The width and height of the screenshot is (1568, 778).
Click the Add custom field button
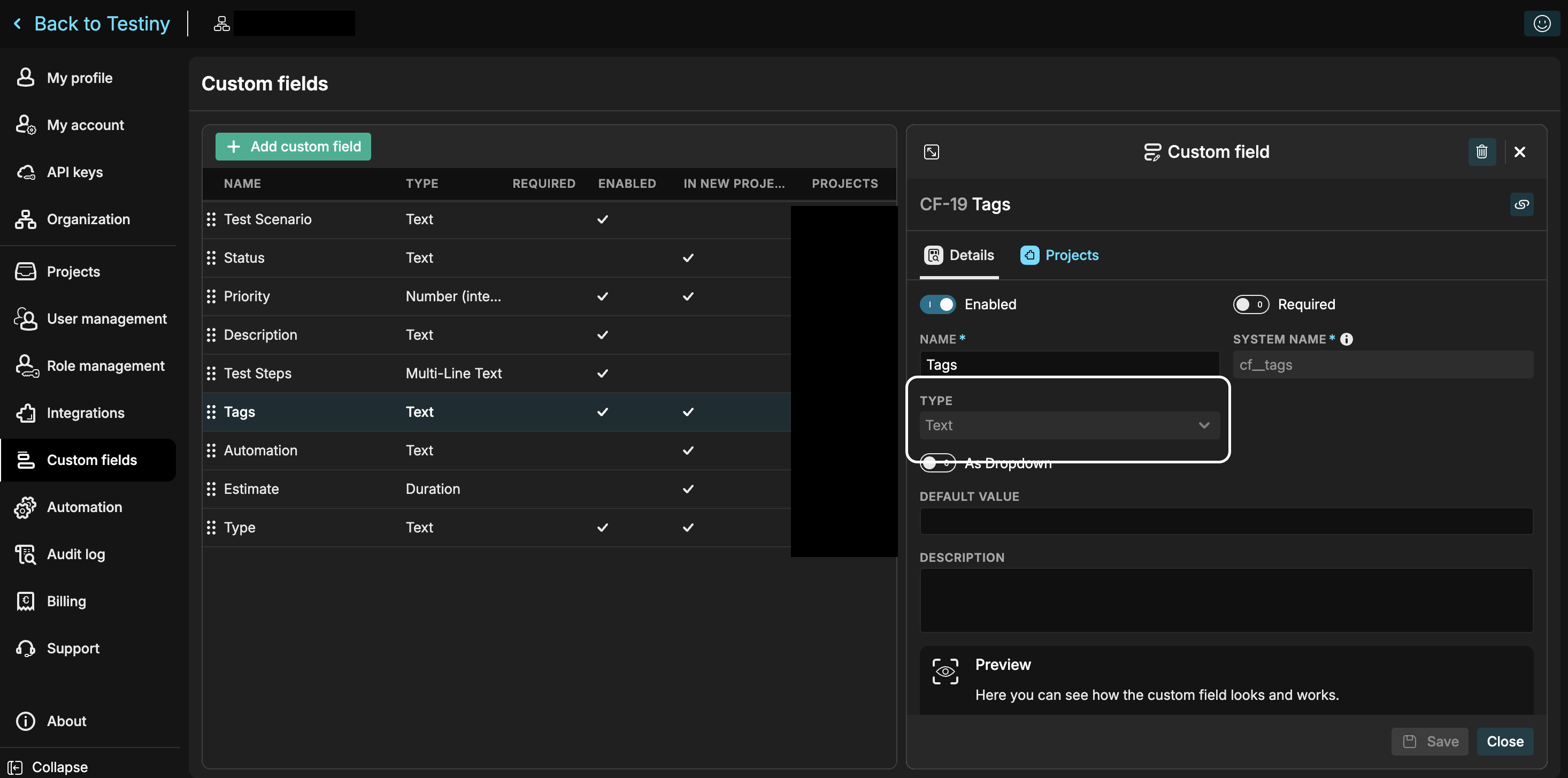[x=293, y=146]
